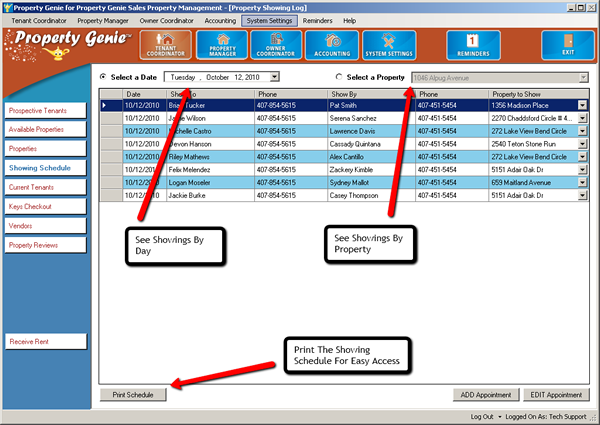Open the Accounting menu

[x=220, y=21]
